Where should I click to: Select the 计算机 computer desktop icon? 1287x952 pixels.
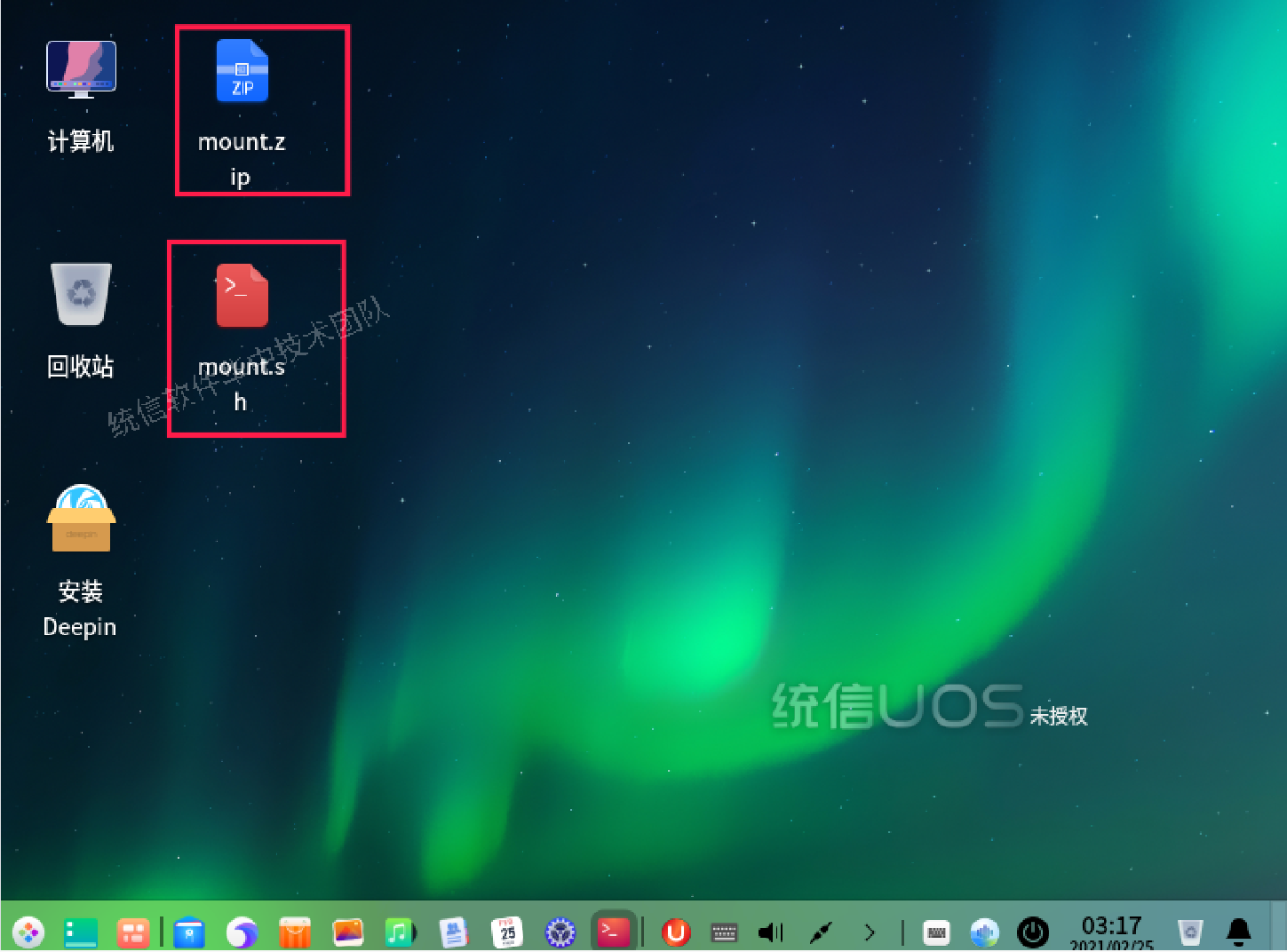pos(81,96)
